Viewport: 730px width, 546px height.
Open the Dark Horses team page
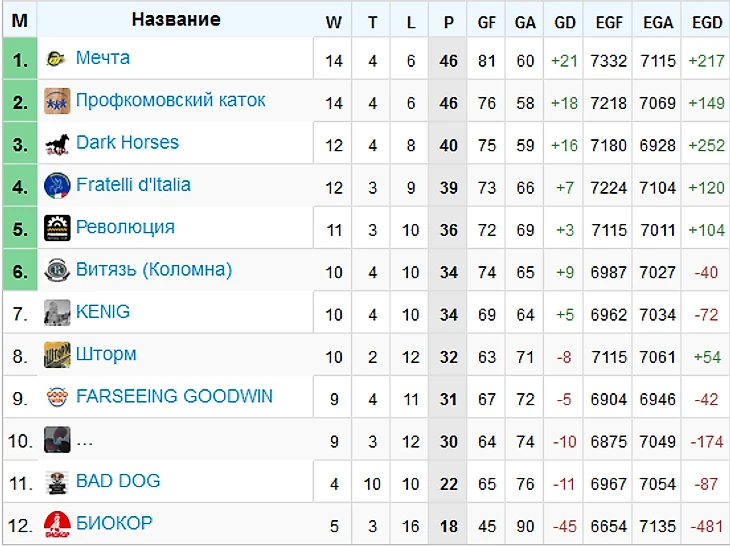[127, 142]
